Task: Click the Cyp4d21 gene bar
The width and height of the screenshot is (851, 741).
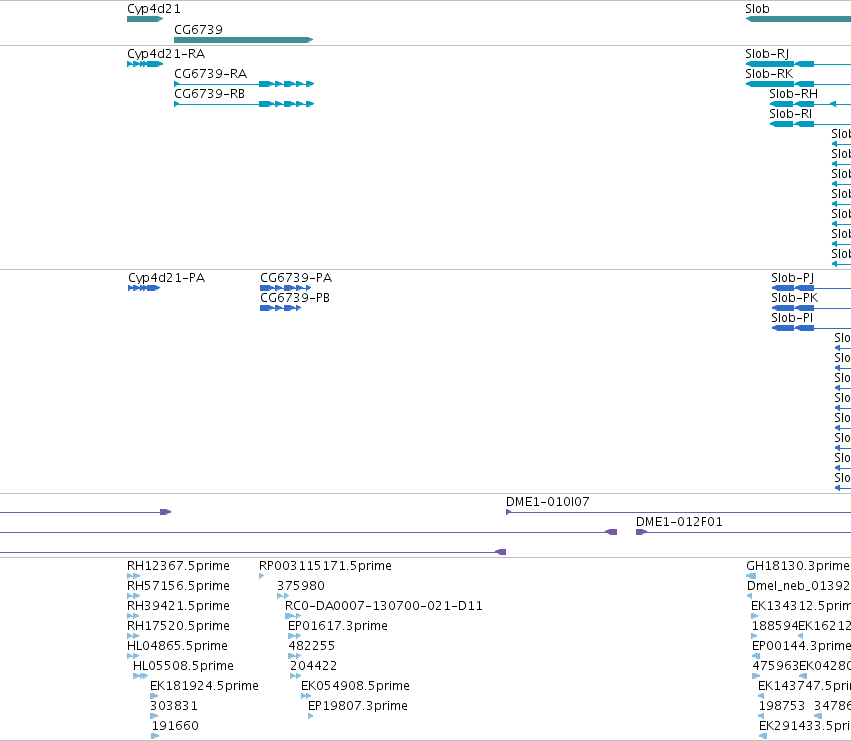Action: click(145, 19)
